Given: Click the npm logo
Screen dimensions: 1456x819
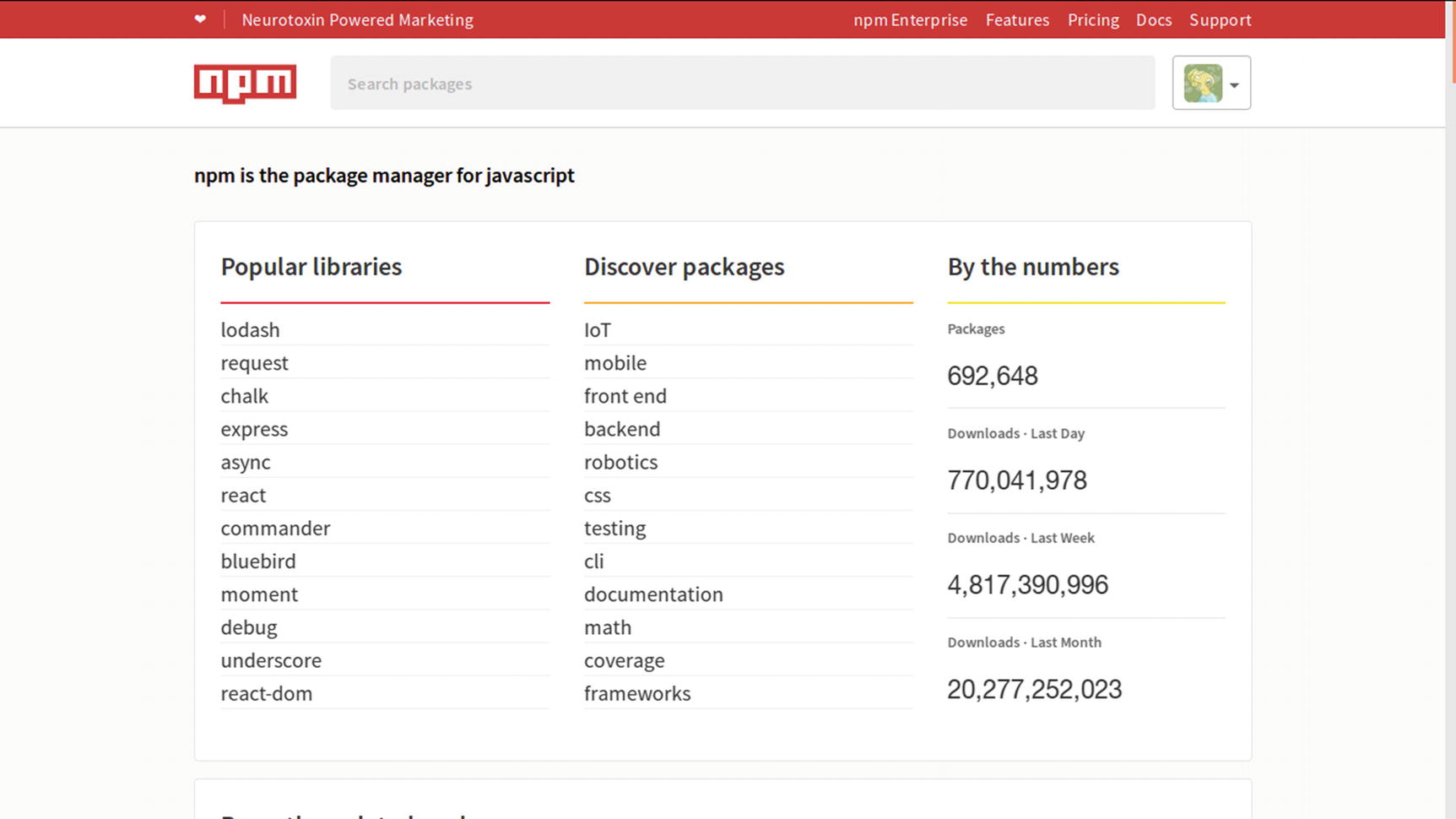Looking at the screenshot, I should [x=245, y=84].
